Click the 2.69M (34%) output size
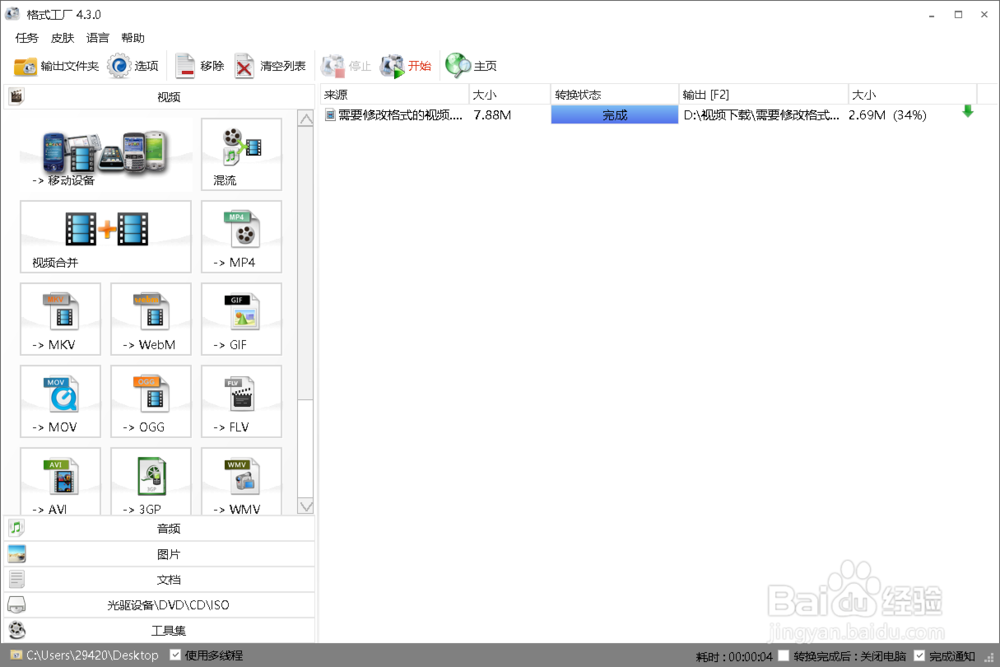The height and width of the screenshot is (667, 1000). coord(887,115)
